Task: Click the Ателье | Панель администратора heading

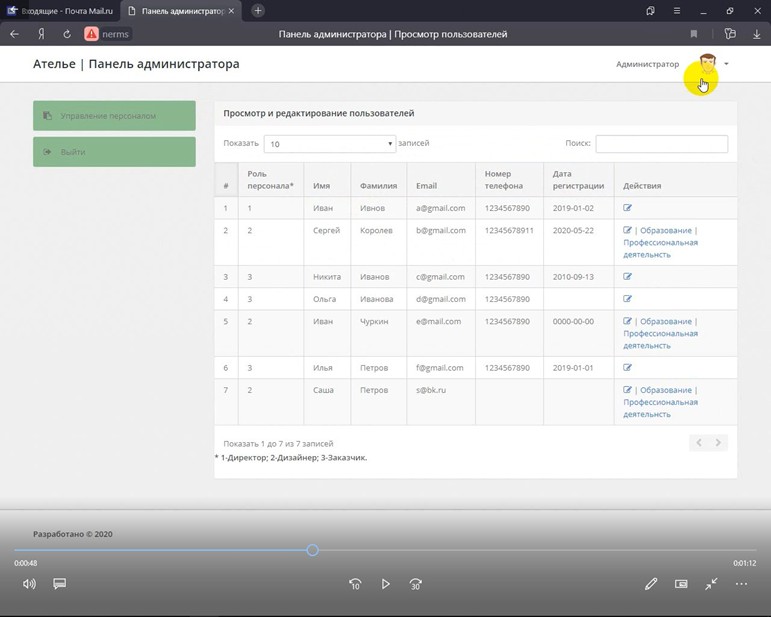Action: point(136,64)
